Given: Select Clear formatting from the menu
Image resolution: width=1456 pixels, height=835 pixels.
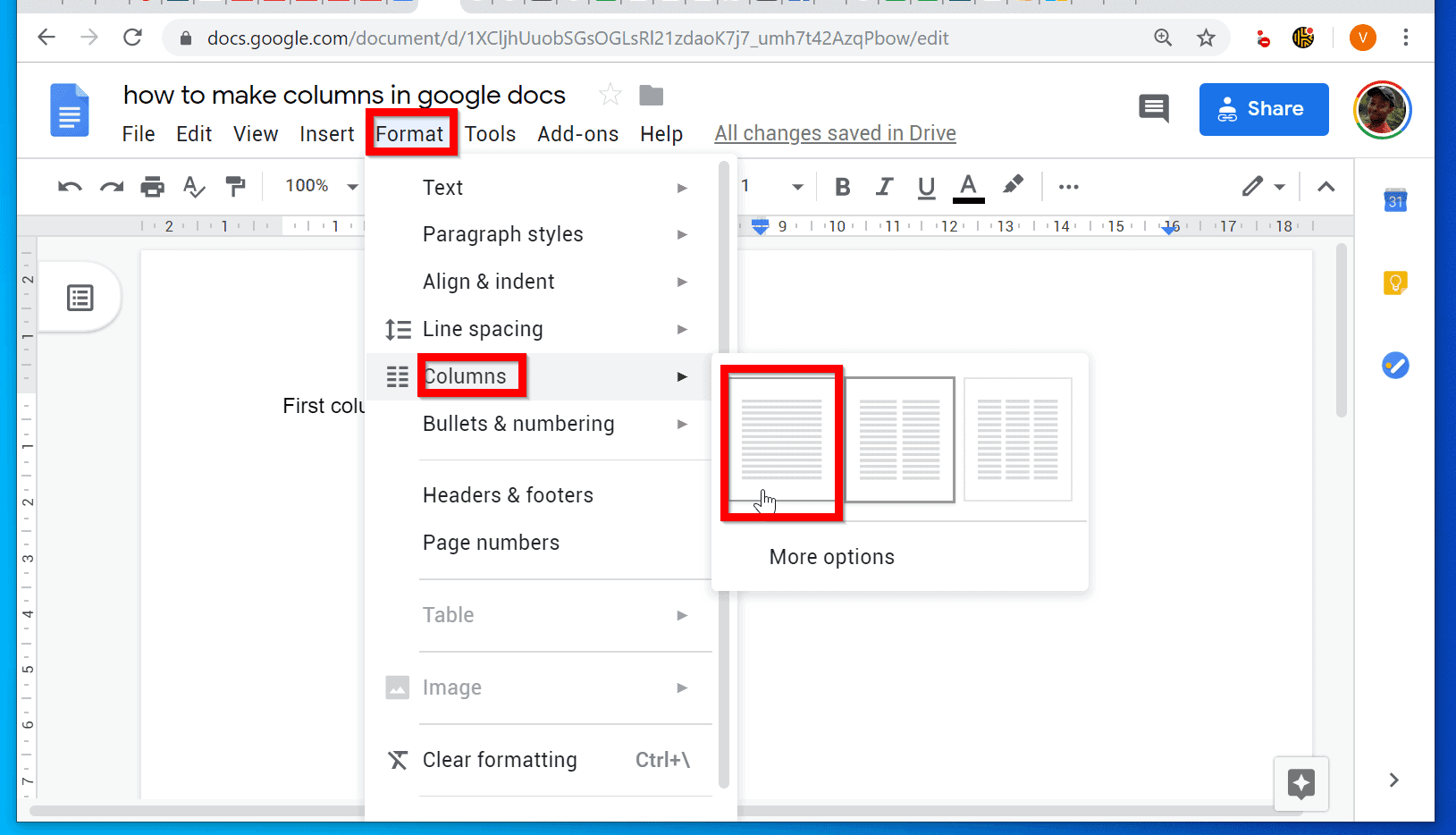Looking at the screenshot, I should pos(499,759).
